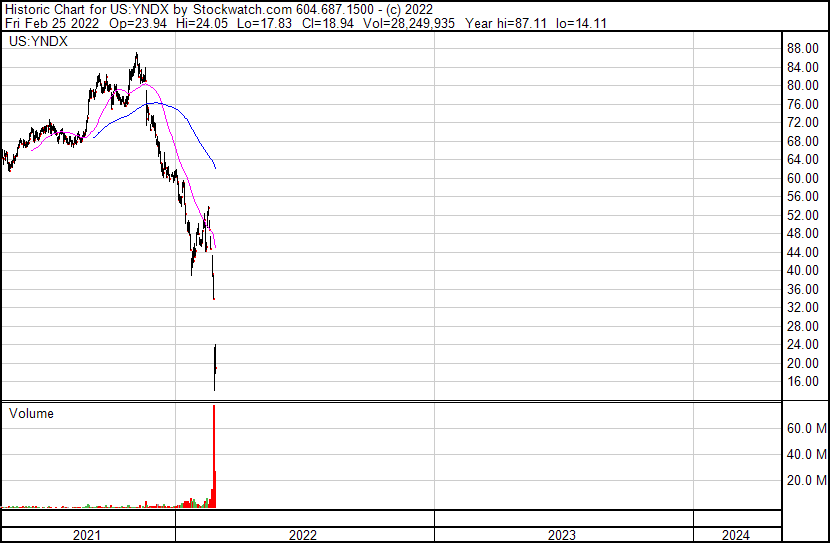Click the 36.00 price axis label

803,289
